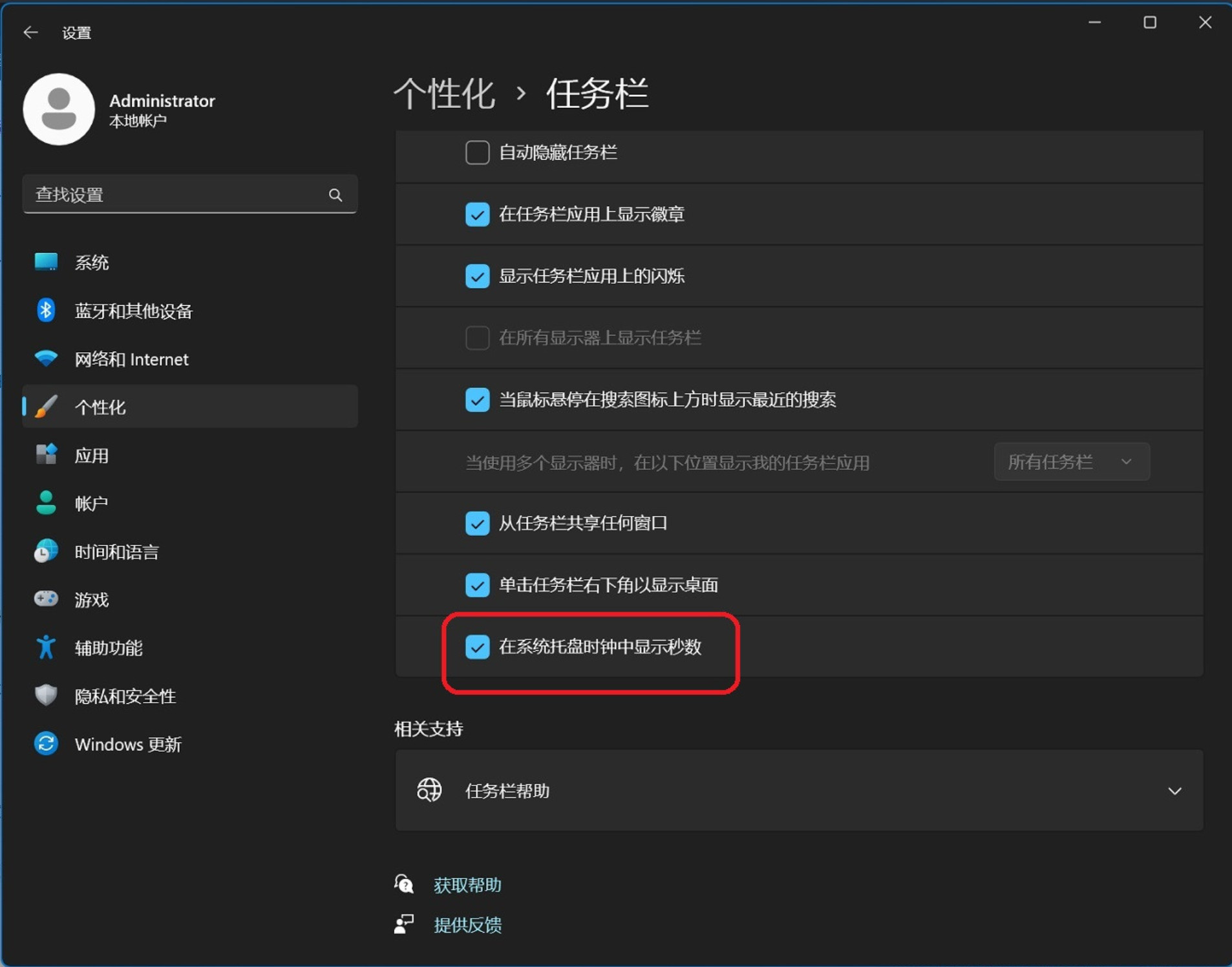Open Windows 更新 page
This screenshot has width=1232, height=967.
189,743
